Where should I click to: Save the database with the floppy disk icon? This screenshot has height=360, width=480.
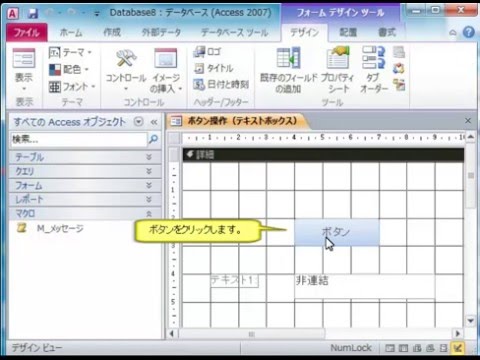32,14
